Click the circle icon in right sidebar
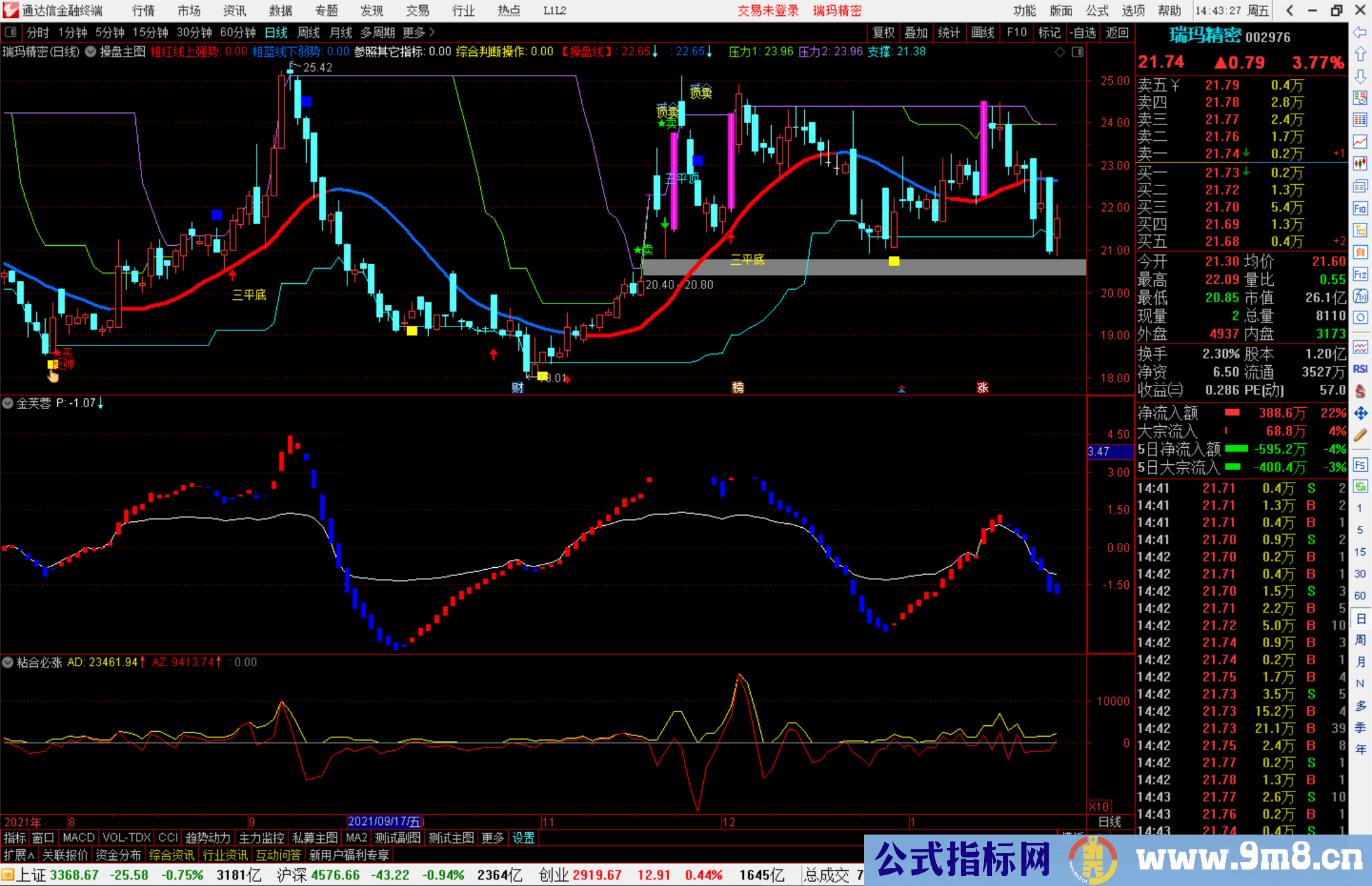Viewport: 1372px width, 886px height. pyautogui.click(x=1360, y=318)
